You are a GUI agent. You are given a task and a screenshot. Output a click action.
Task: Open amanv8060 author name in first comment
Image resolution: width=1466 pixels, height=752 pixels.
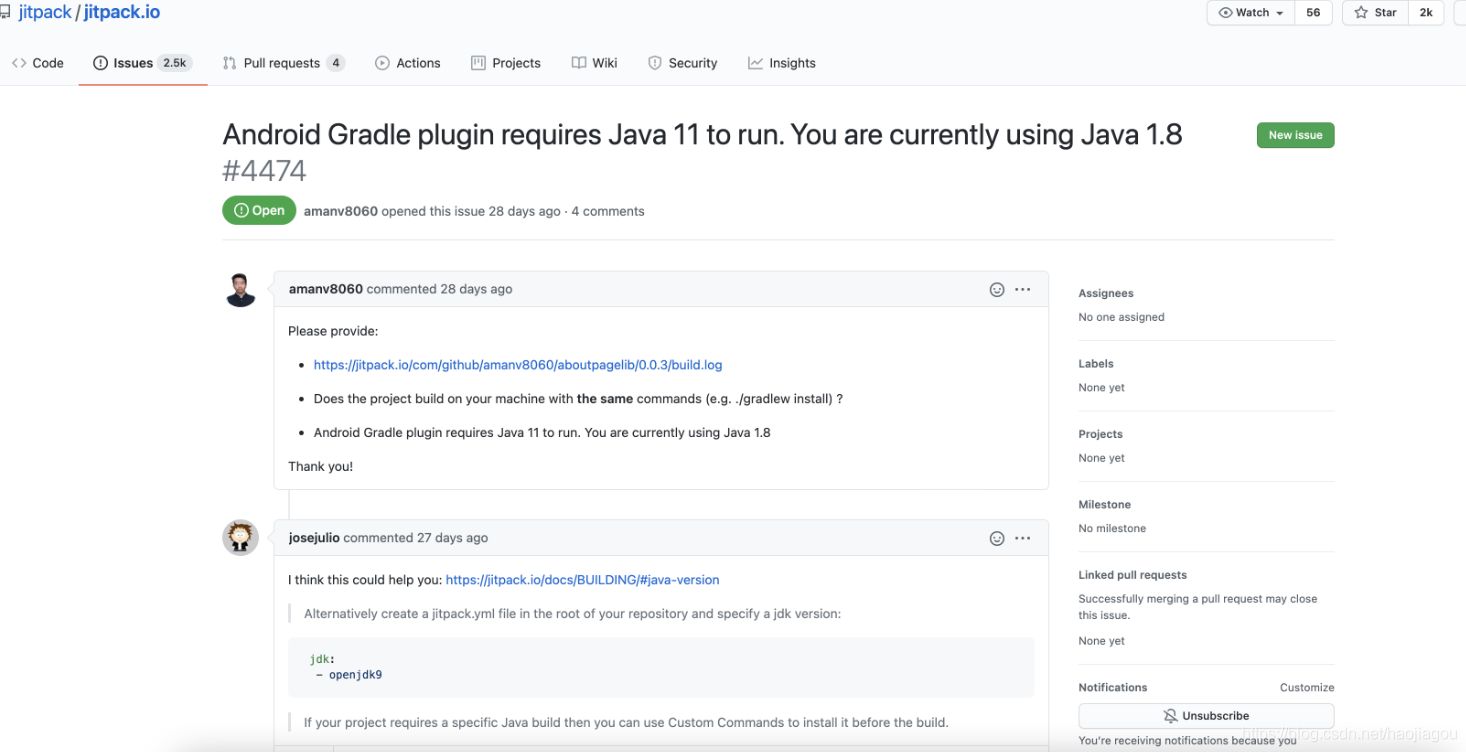[326, 289]
